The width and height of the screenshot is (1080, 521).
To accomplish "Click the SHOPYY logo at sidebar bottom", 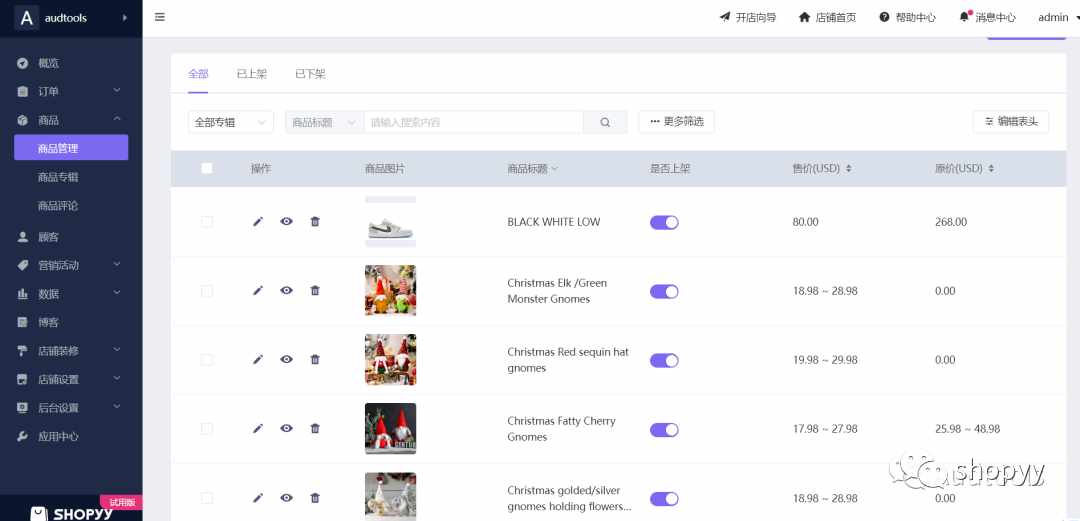I will (x=72, y=512).
